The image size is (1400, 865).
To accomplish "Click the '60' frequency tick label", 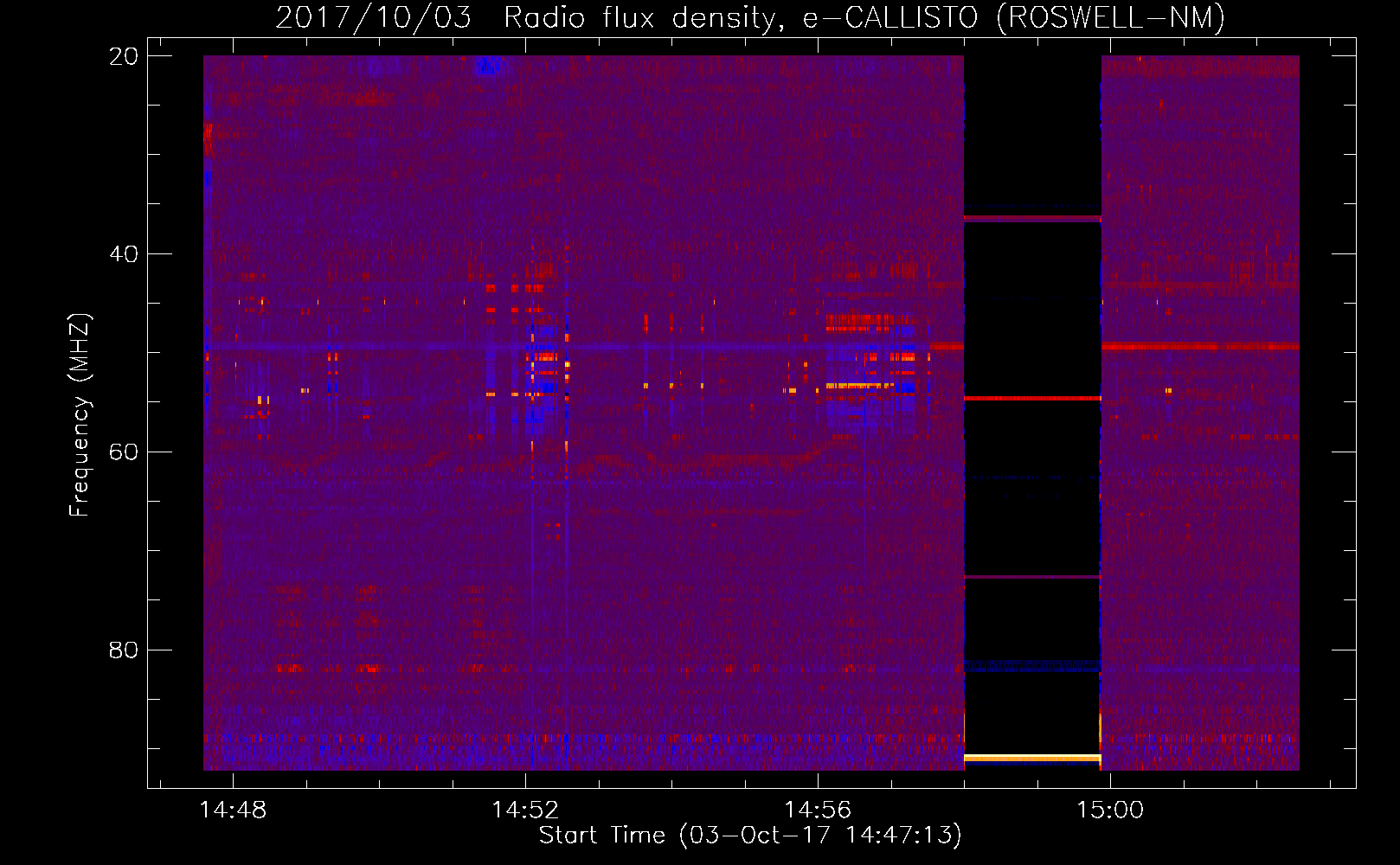I will (x=124, y=452).
